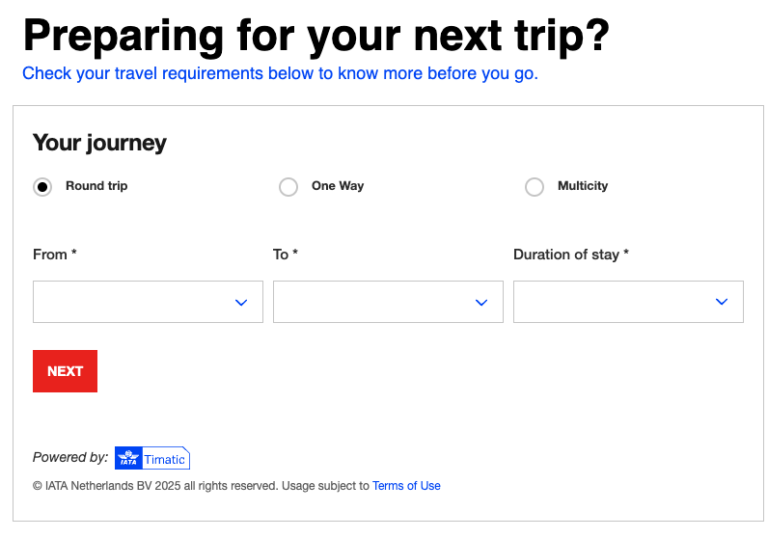768x538 pixels.
Task: Switch to the Multicity radio option
Action: point(534,187)
